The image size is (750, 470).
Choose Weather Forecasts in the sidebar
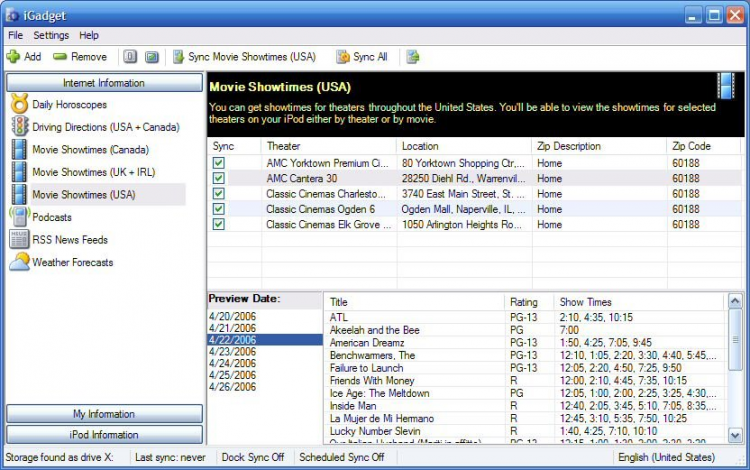click(x=72, y=263)
